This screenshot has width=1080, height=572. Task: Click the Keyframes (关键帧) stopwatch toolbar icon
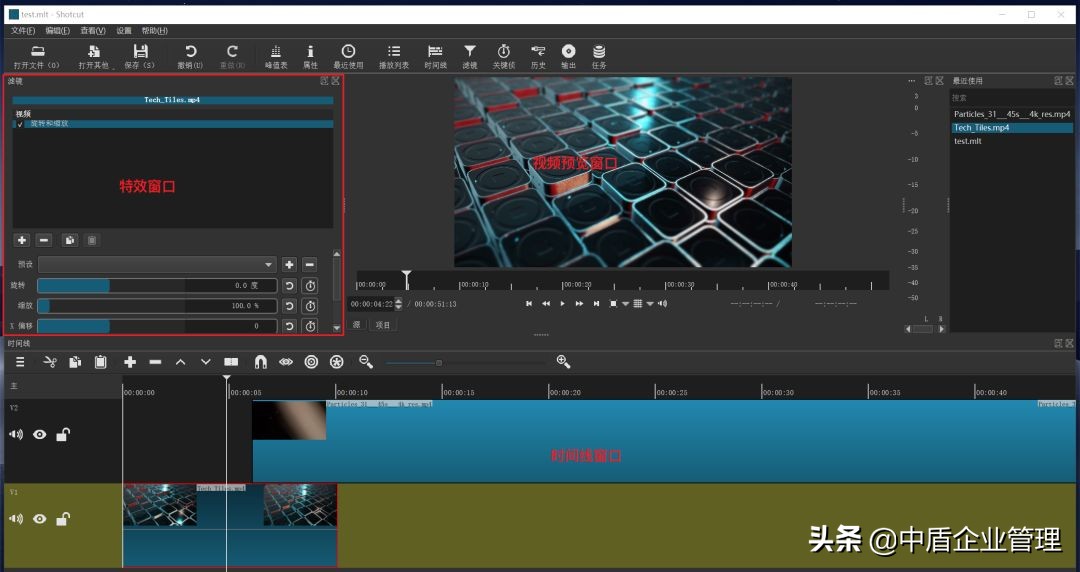[x=503, y=55]
